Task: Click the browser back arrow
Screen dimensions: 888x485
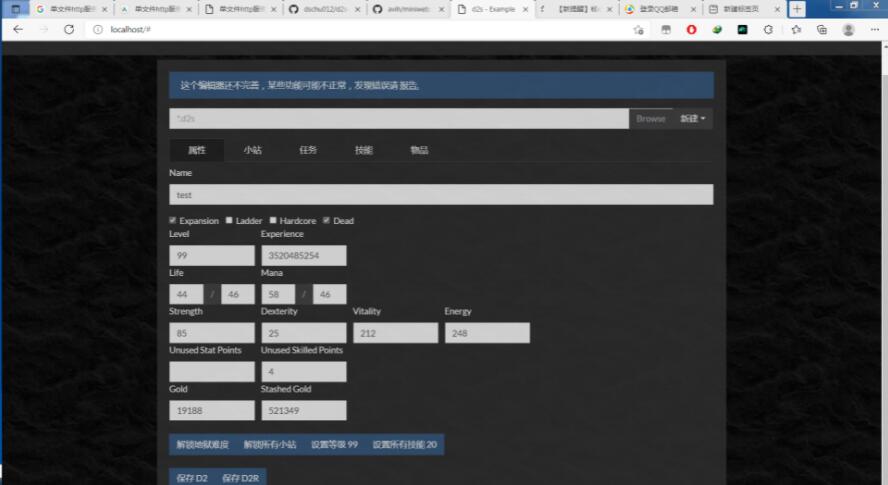Action: [x=18, y=29]
